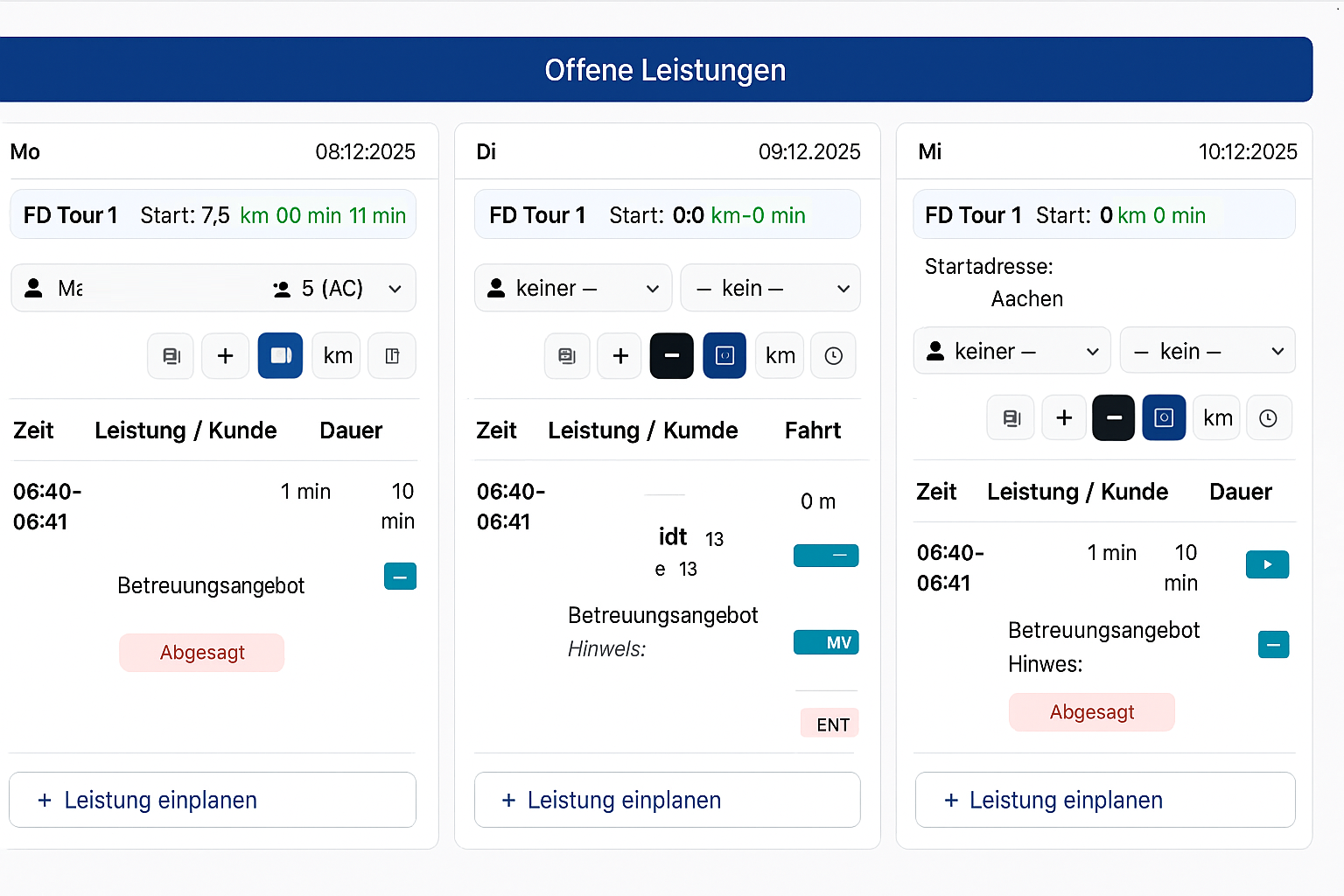Toggle the blue square button in Wednesday's toolbar
The width and height of the screenshot is (1344, 896).
coord(1164,417)
